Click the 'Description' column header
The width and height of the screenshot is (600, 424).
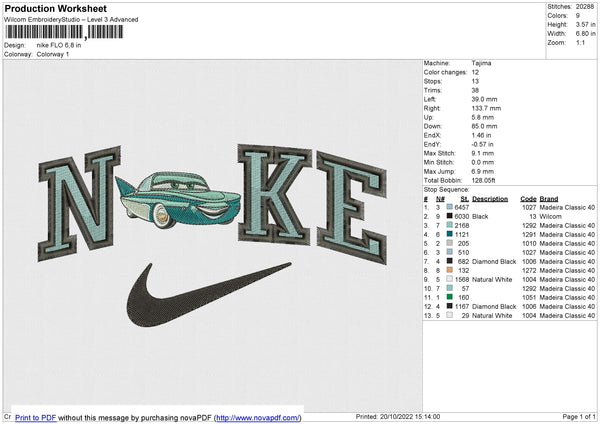click(490, 199)
